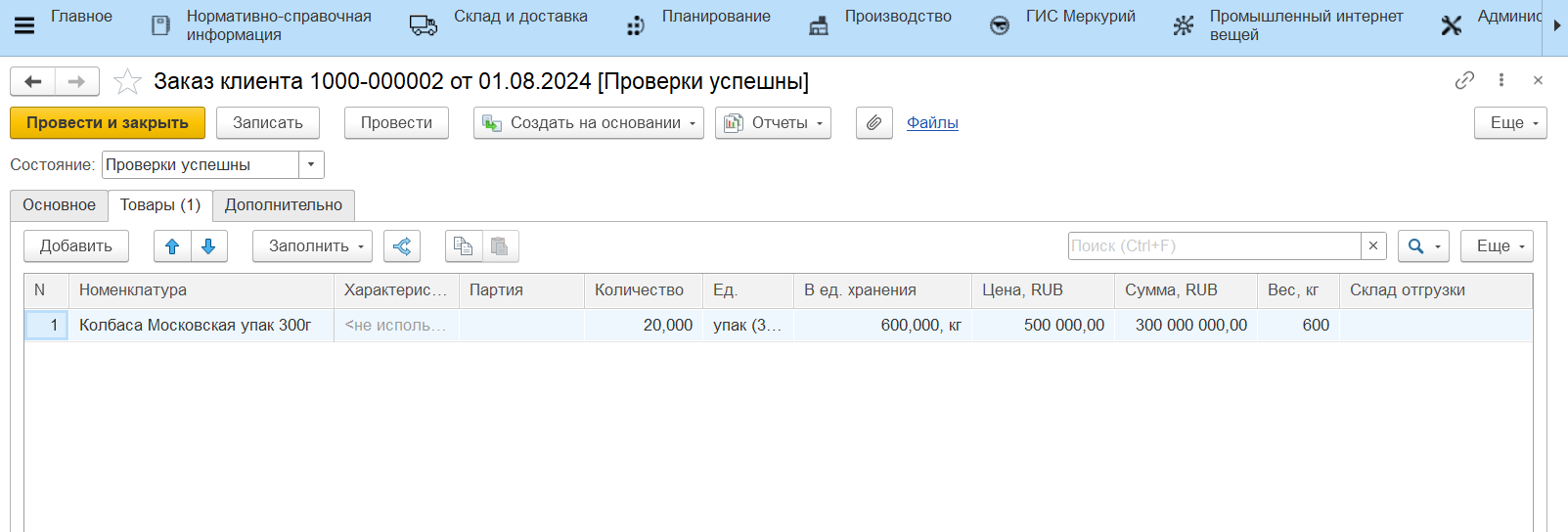This screenshot has width=1568, height=532.
Task: Get link to document via chain icon
Action: click(x=1464, y=80)
